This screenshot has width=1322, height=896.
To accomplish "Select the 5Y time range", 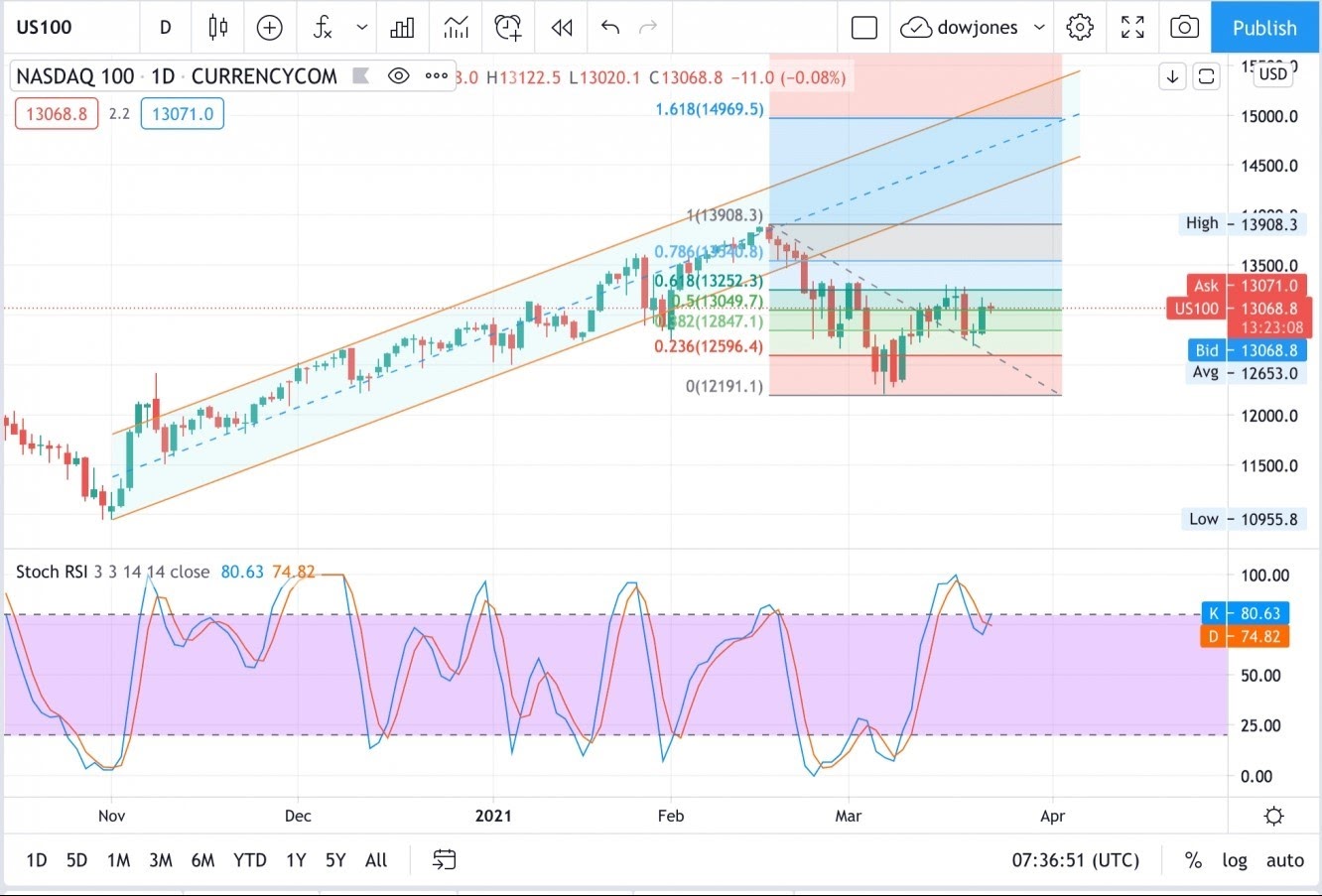I will pyautogui.click(x=335, y=860).
